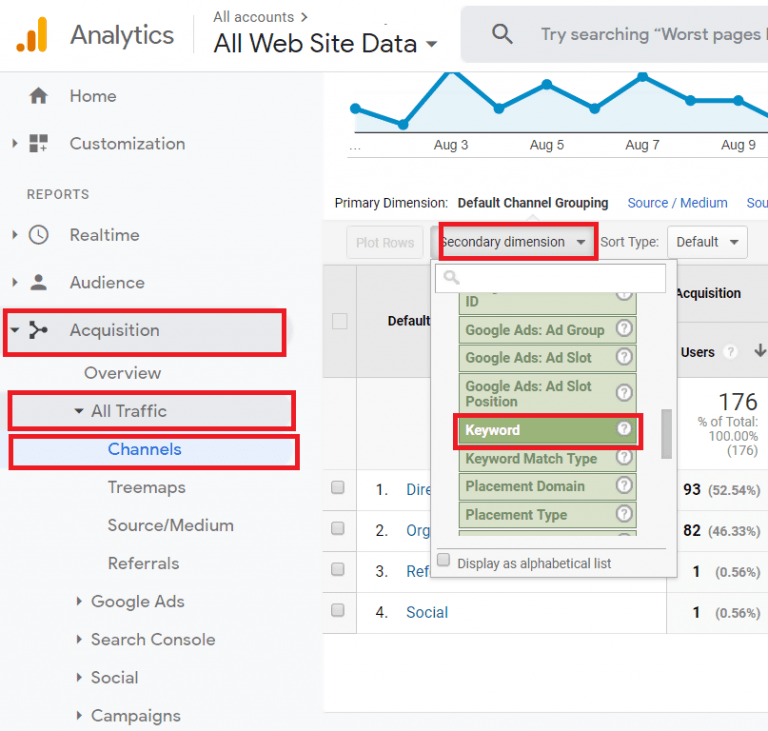
Task: Open the Sort Type Default dropdown
Action: point(708,242)
